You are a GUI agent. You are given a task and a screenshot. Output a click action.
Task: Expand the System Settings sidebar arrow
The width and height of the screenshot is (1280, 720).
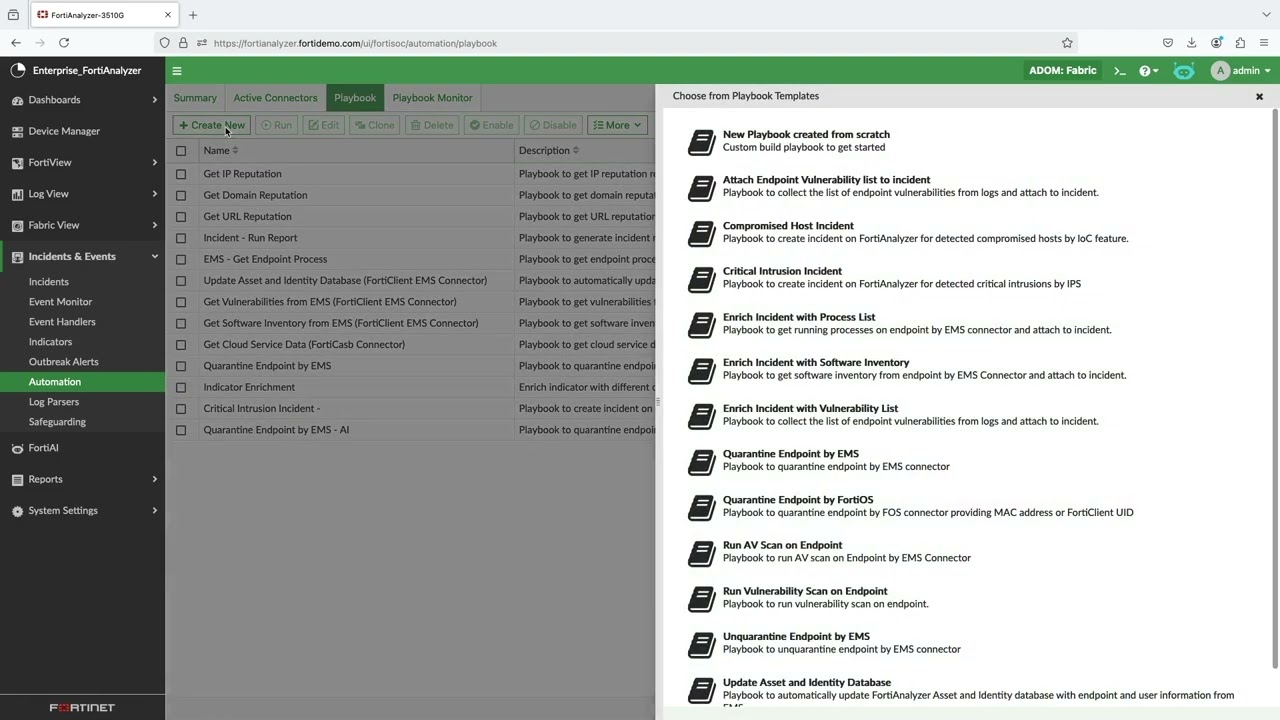(154, 511)
